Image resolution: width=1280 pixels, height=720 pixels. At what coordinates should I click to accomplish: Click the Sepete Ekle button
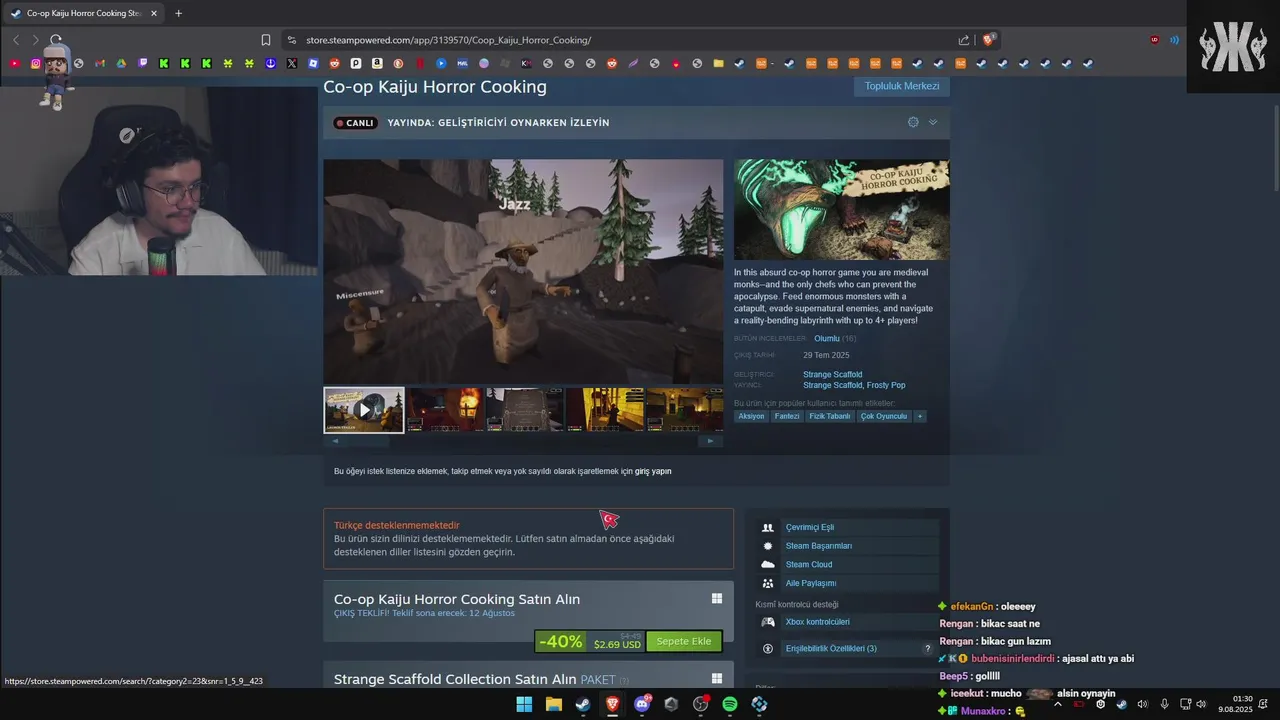point(684,641)
